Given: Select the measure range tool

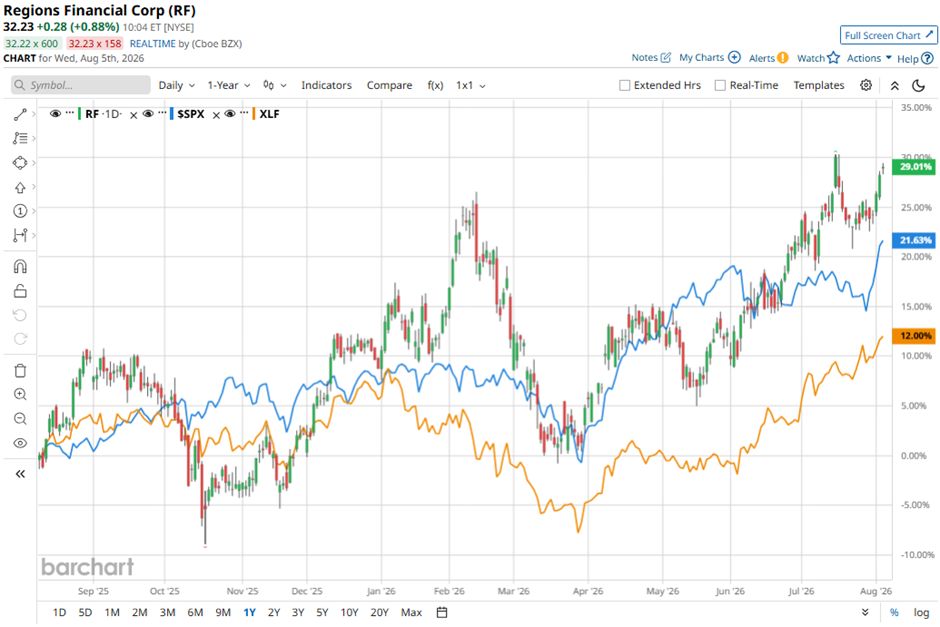Looking at the screenshot, I should point(20,235).
